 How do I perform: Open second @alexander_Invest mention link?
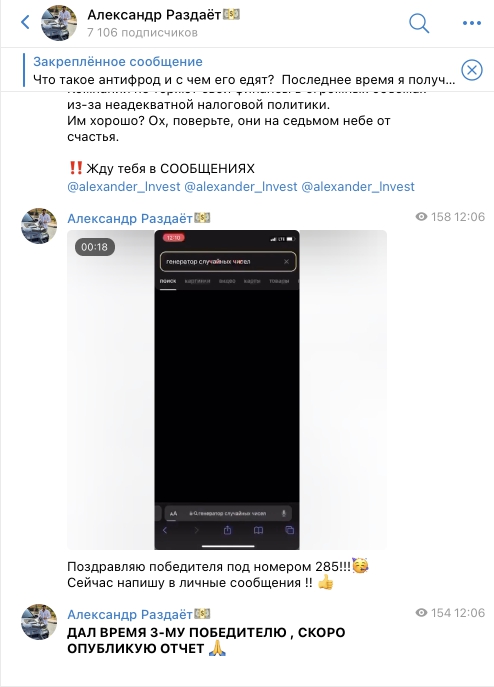(x=241, y=187)
